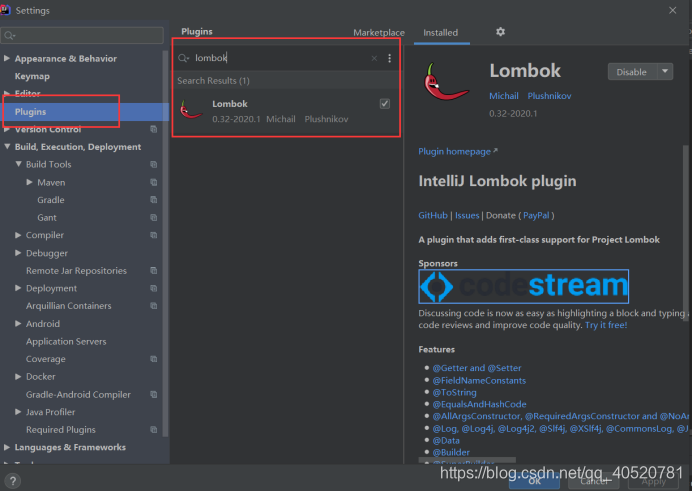Switch to the Installed tab

pyautogui.click(x=440, y=33)
